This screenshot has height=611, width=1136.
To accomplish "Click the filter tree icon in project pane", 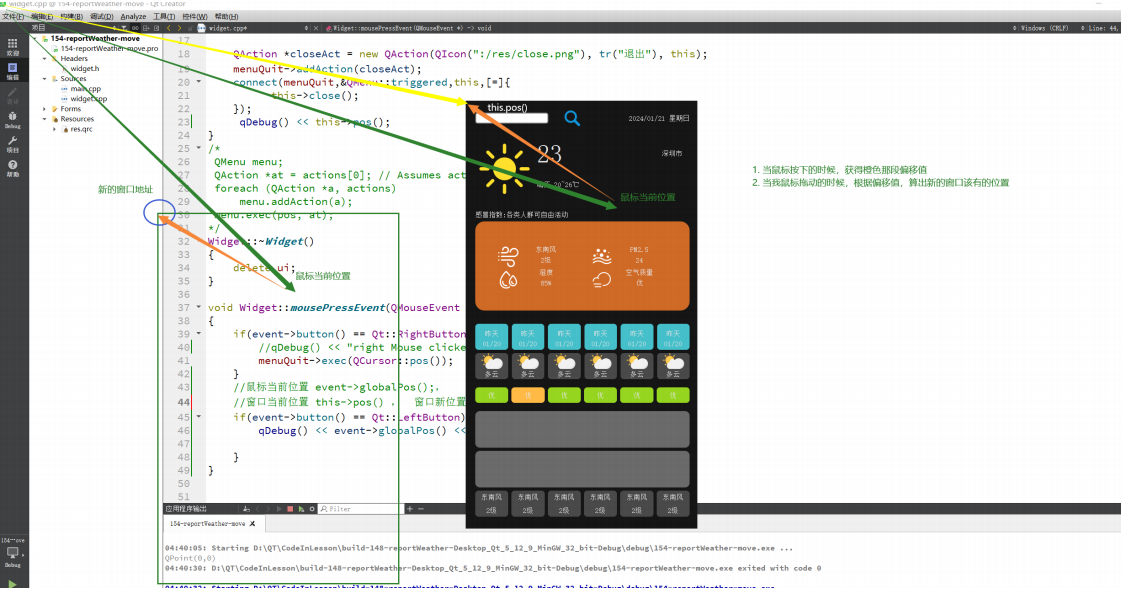I will (124, 28).
